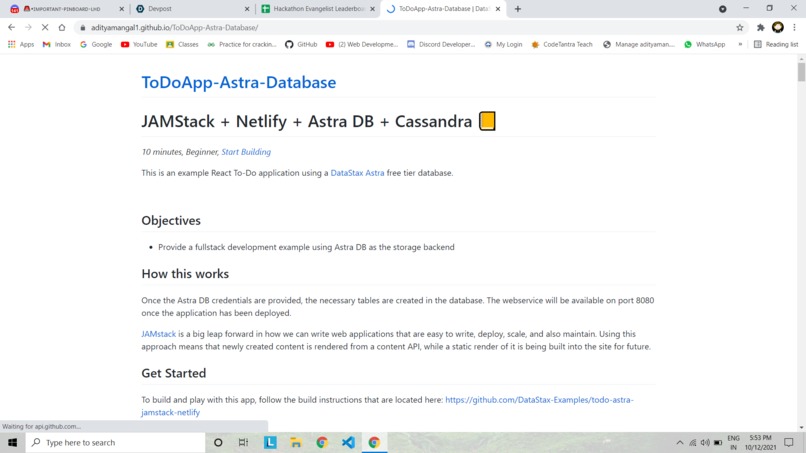This screenshot has width=806, height=453.
Task: Open Cortana circle on the taskbar
Action: (x=218, y=442)
